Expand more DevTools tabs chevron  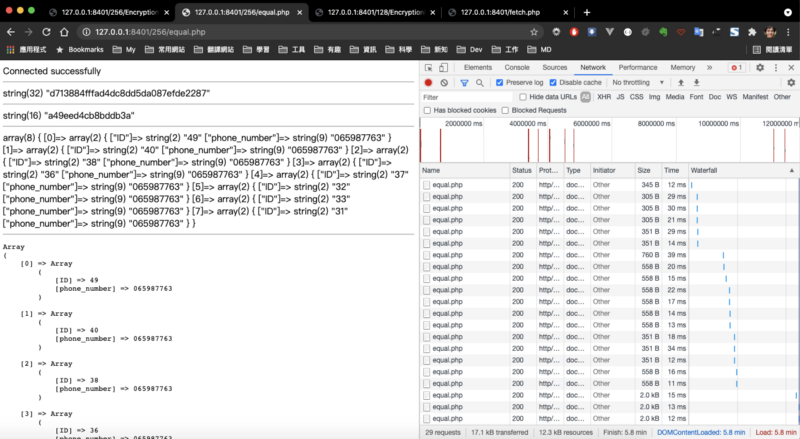709,67
